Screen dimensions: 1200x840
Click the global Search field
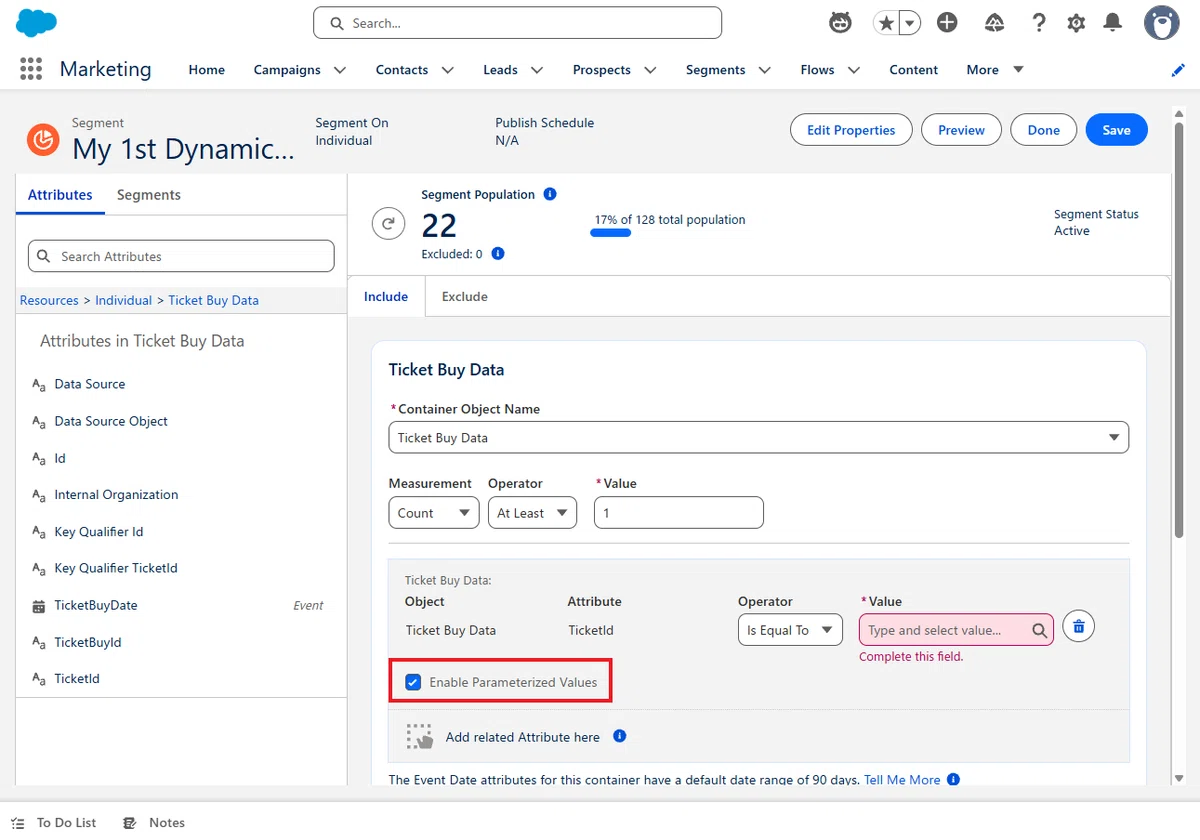[517, 23]
